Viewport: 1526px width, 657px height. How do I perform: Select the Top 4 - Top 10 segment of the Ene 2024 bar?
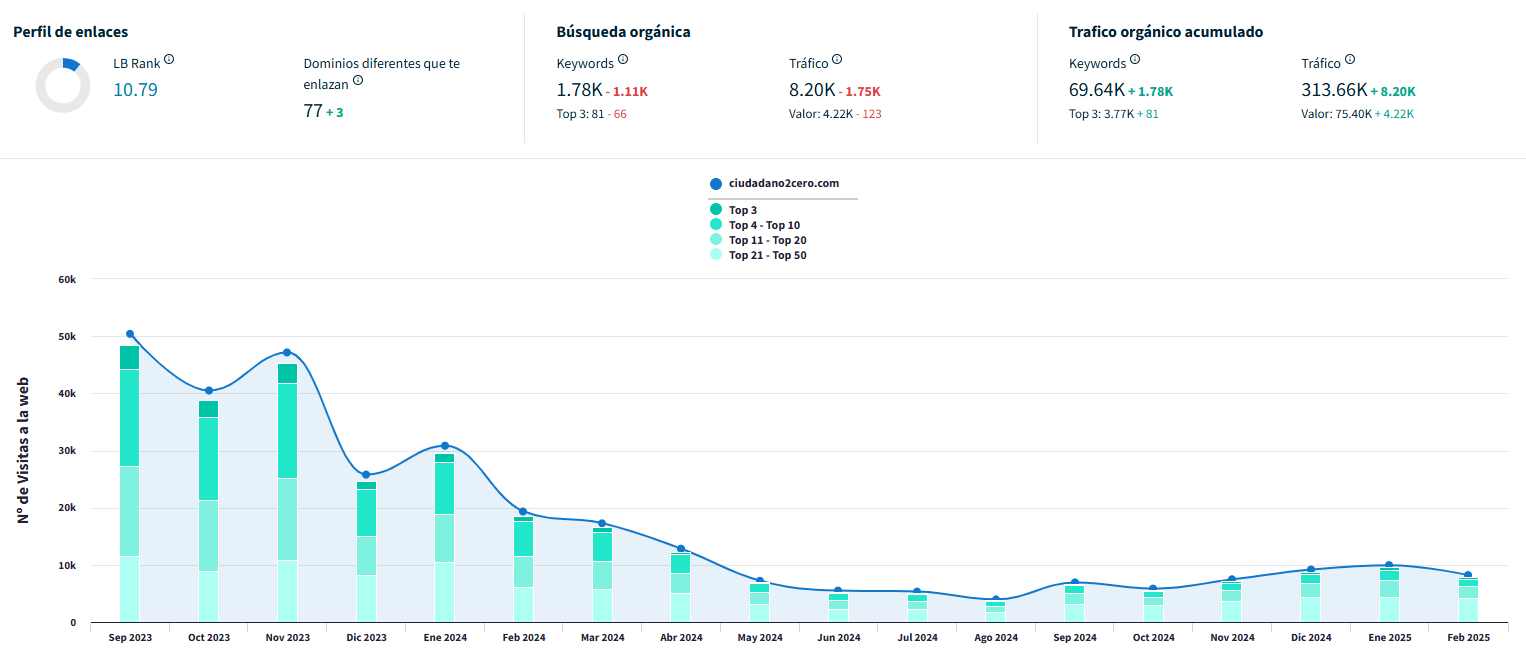[x=445, y=489]
